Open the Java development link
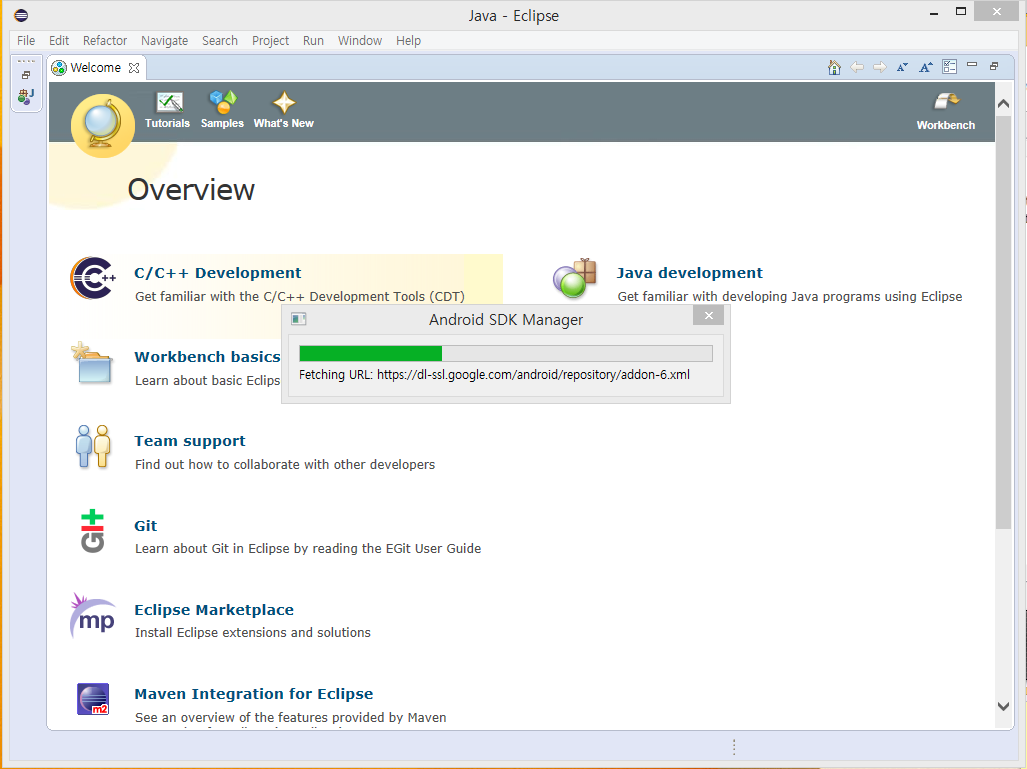 point(690,272)
